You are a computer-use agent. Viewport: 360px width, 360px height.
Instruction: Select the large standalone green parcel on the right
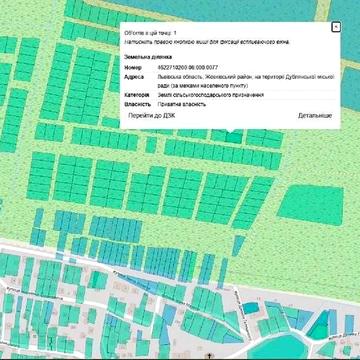[311, 205]
